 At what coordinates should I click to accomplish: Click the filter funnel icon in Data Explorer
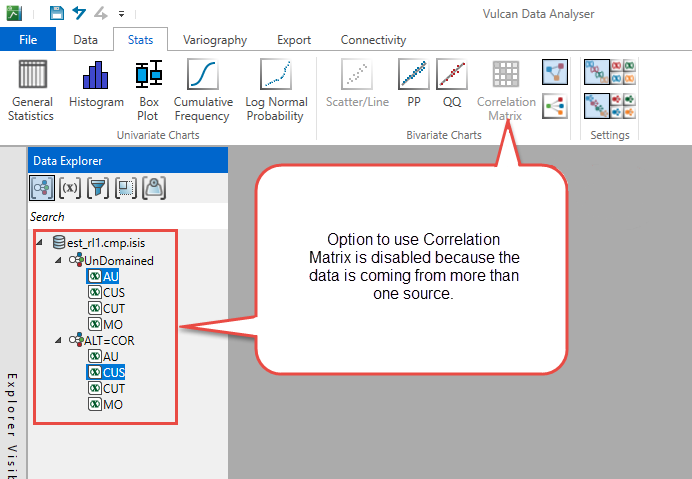pos(98,187)
